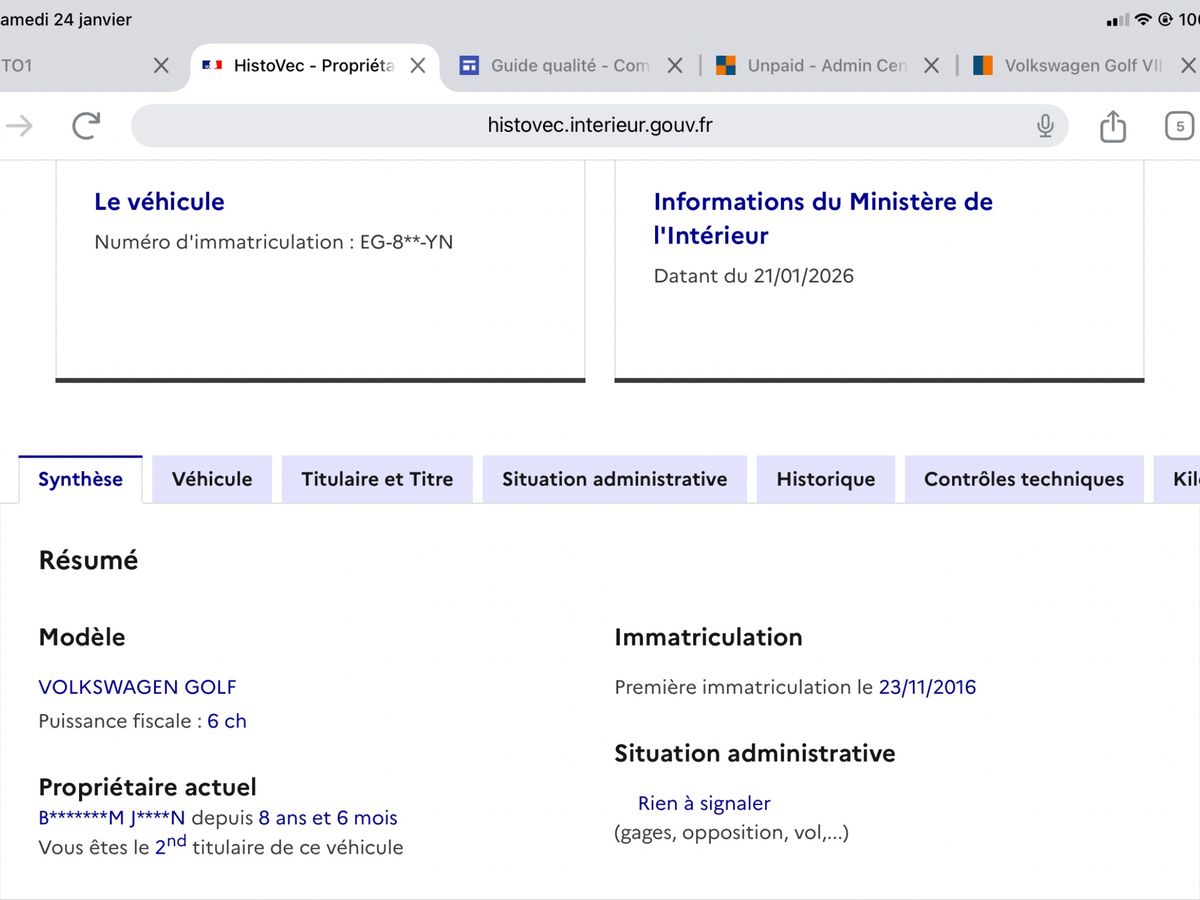The width and height of the screenshot is (1200, 900).
Task: Click the forward navigation arrow
Action: [19, 125]
